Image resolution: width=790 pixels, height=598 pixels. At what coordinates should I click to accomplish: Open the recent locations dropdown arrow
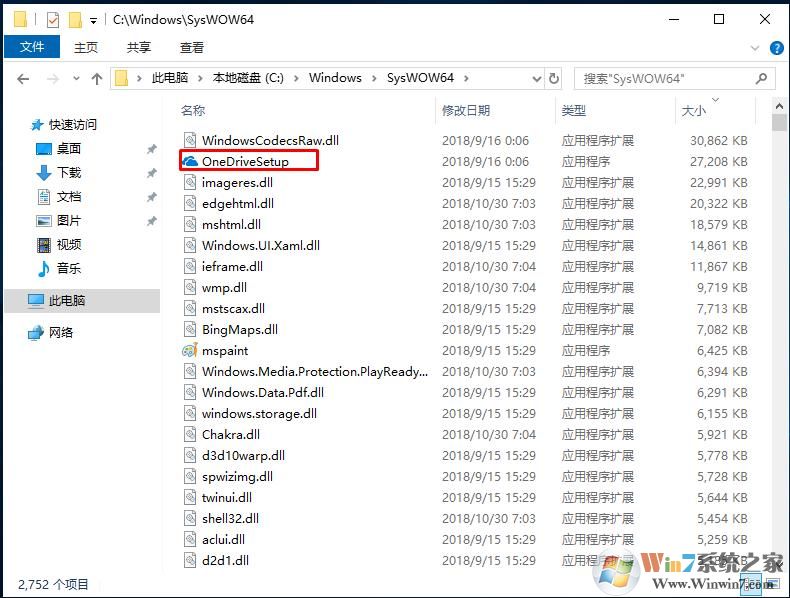pos(76,78)
